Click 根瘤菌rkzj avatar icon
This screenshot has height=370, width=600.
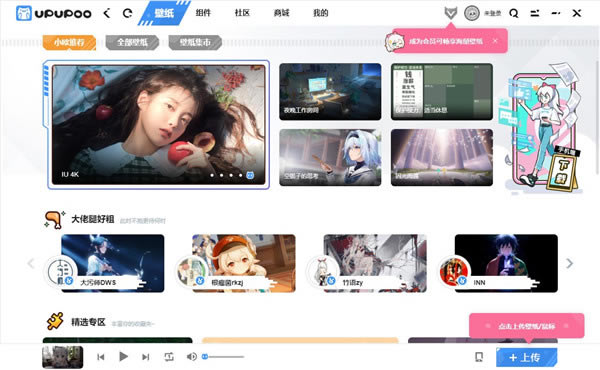[192, 272]
